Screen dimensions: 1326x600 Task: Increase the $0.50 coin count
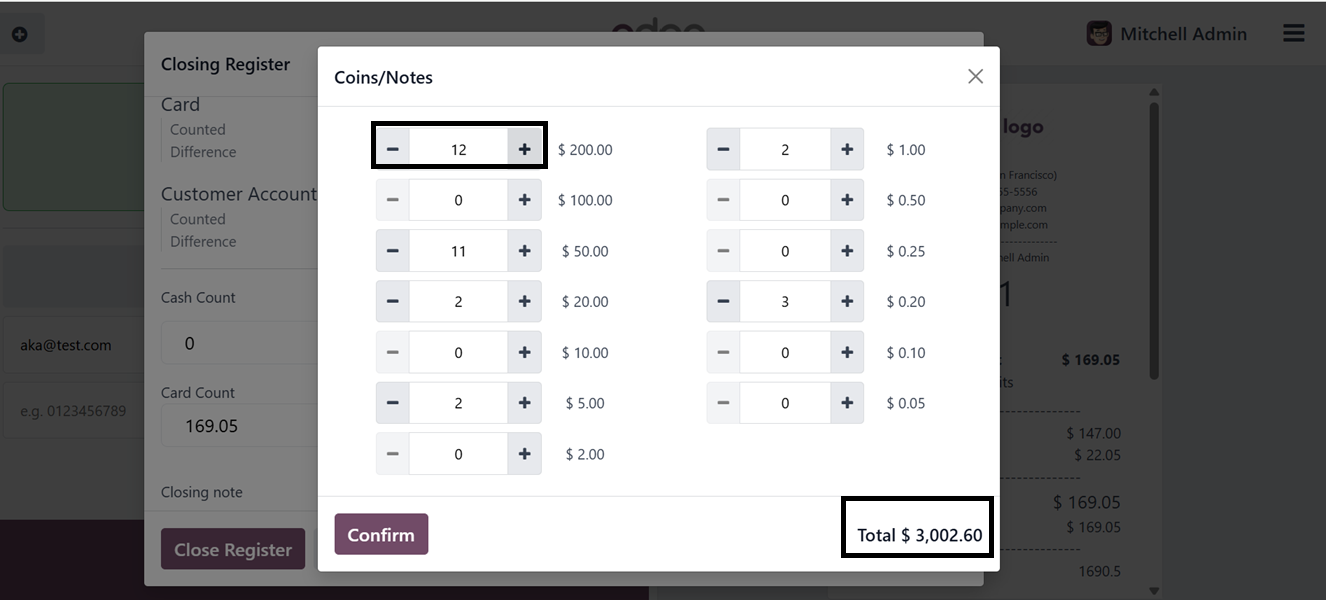point(847,200)
